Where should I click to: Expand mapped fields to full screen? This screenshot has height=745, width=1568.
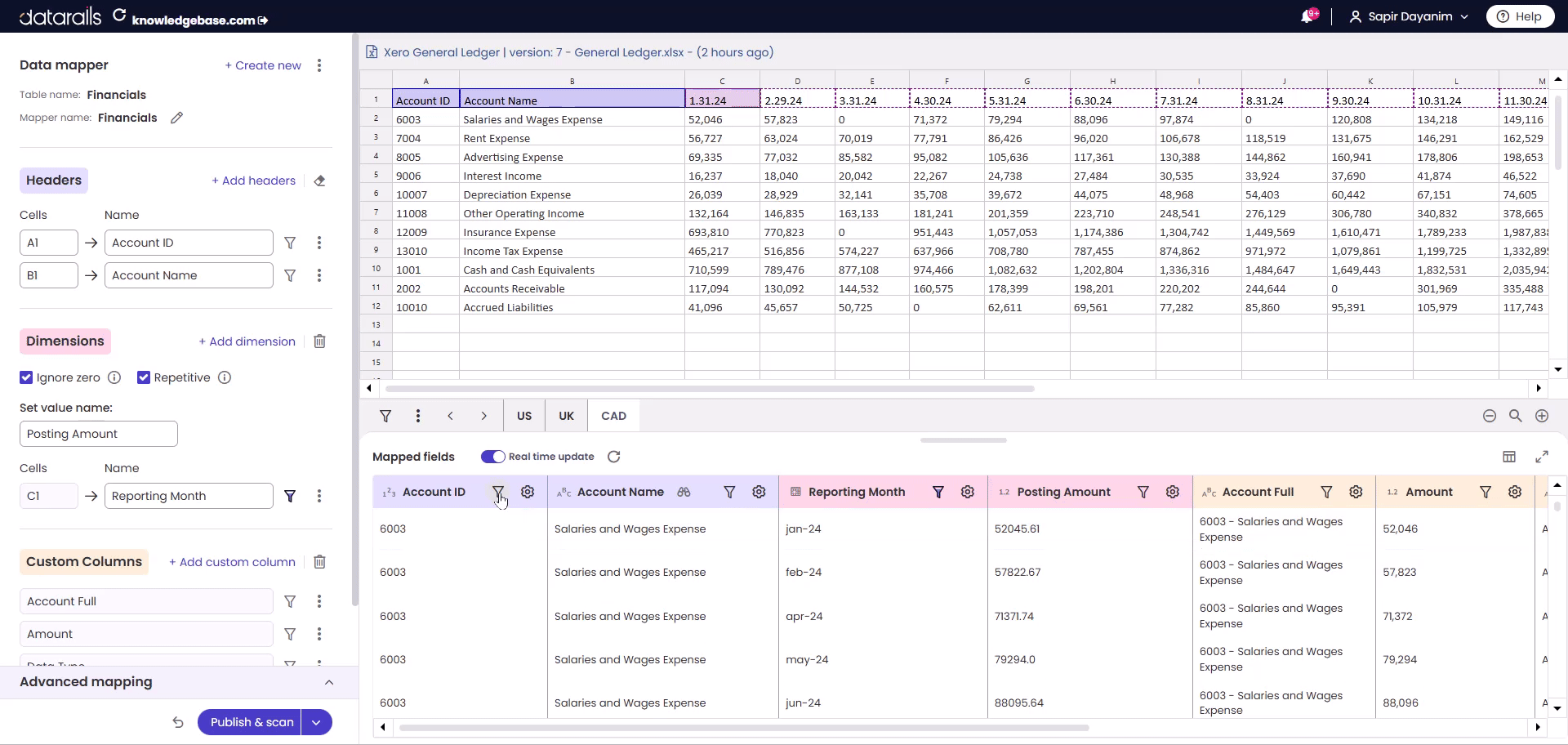click(x=1541, y=457)
